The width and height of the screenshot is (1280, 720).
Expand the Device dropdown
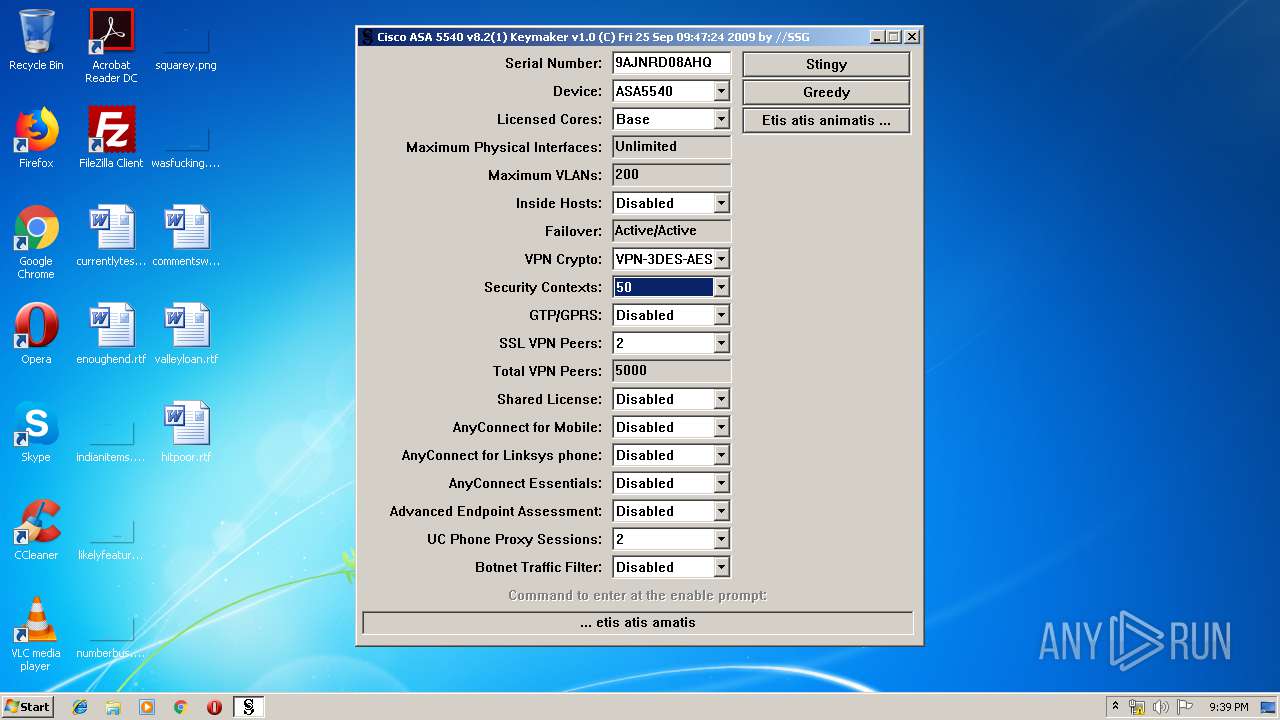(x=722, y=91)
